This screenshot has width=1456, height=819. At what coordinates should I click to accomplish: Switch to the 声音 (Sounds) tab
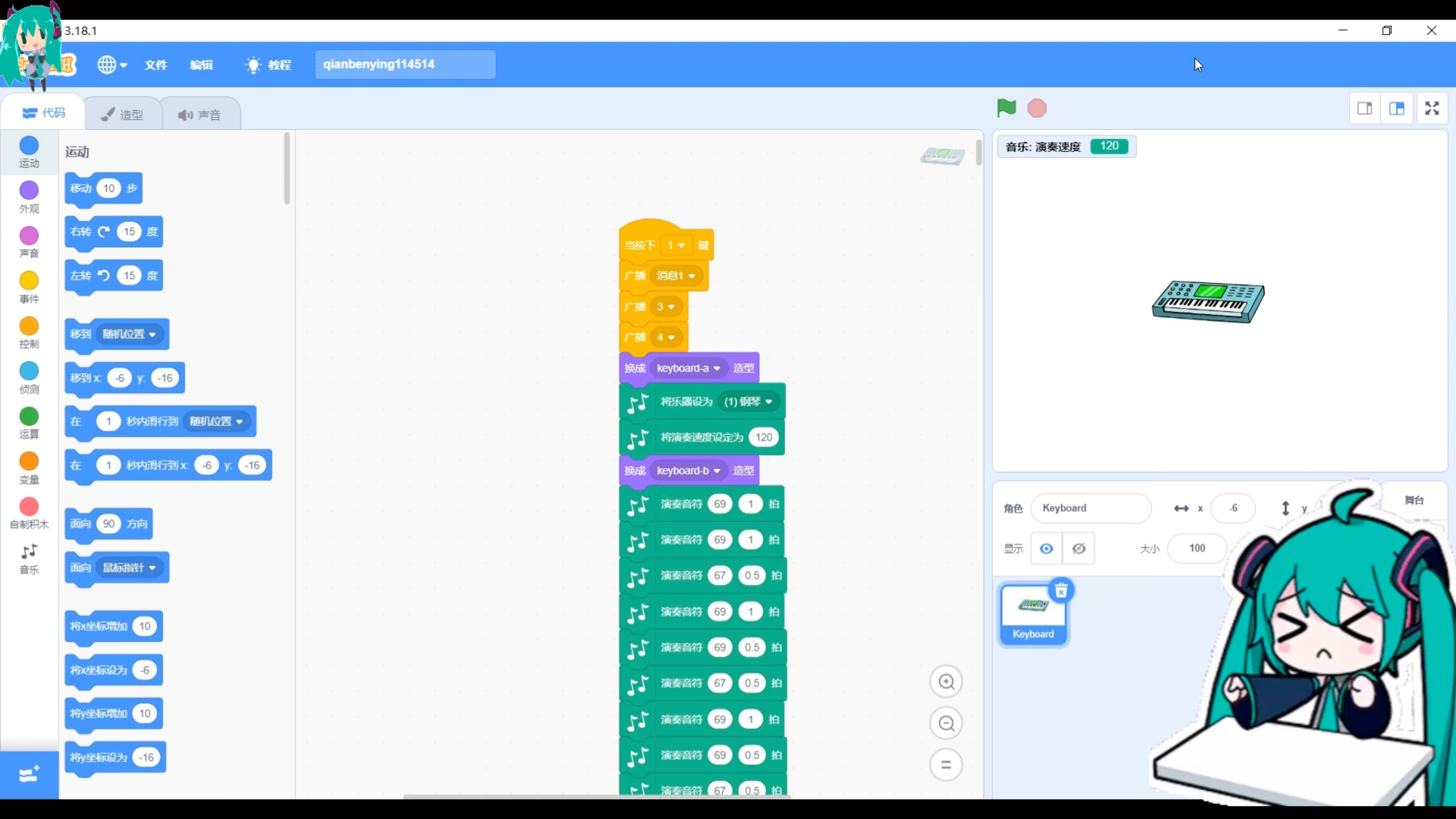[200, 114]
